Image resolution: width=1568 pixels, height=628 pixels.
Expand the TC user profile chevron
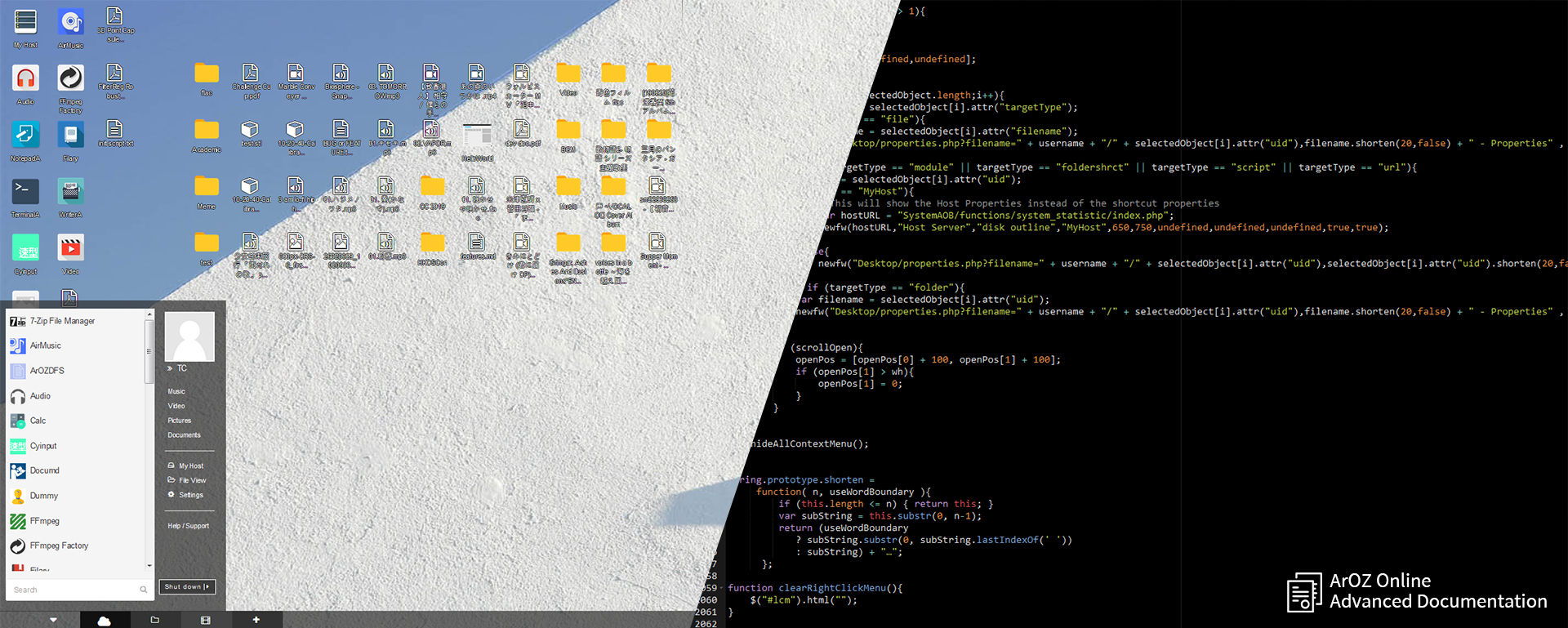(x=171, y=369)
